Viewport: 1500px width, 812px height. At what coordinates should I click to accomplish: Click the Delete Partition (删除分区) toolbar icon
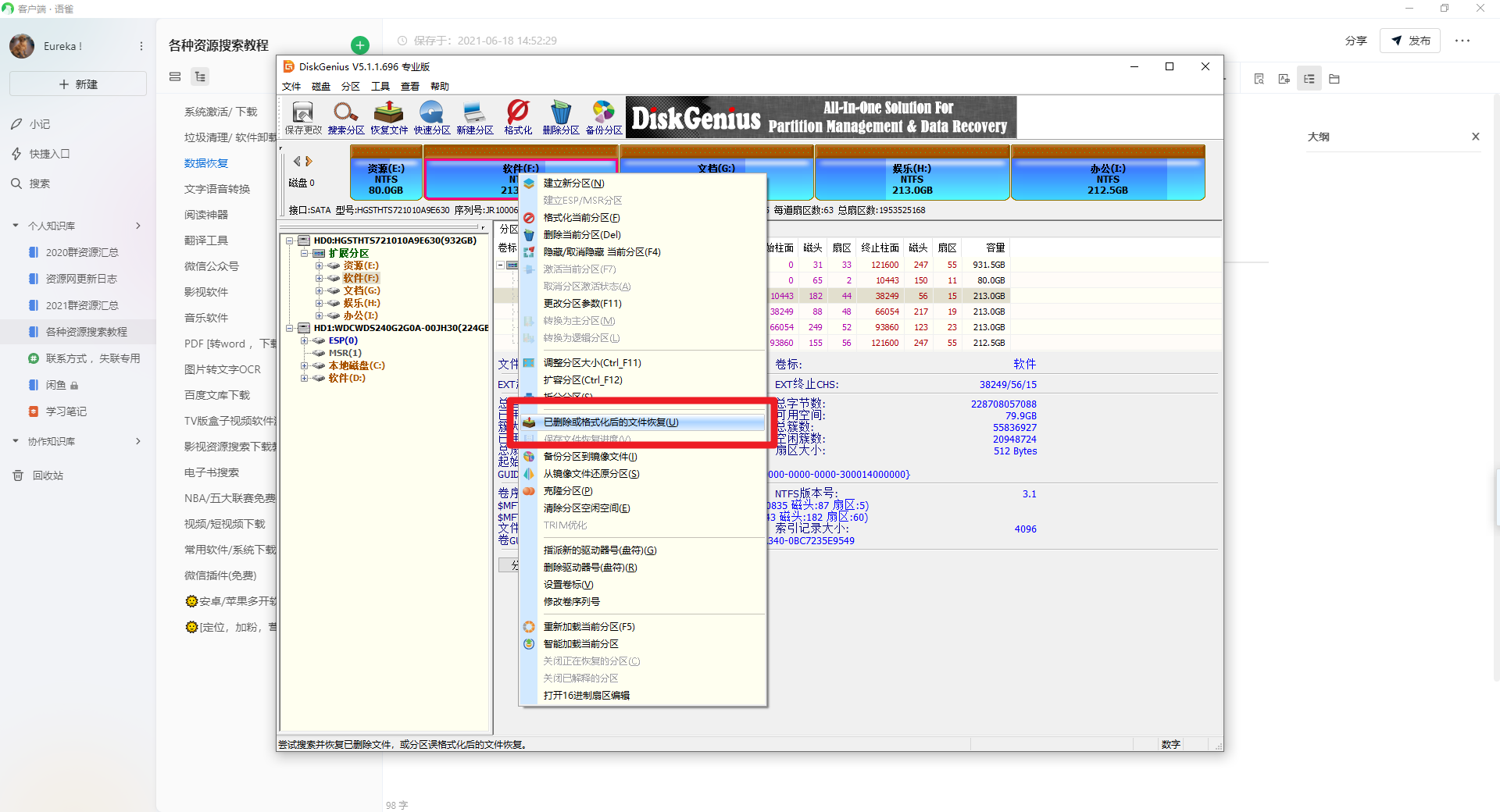[x=561, y=117]
